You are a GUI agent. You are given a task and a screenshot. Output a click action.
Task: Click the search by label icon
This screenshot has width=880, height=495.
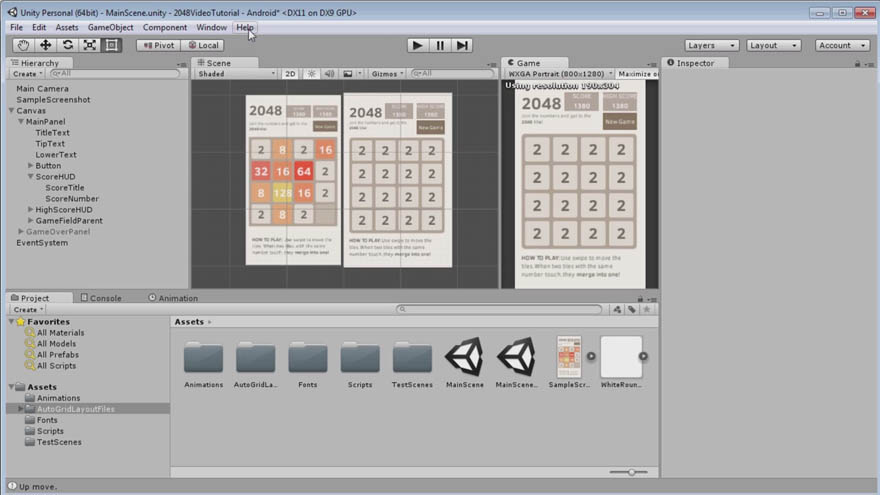(x=632, y=309)
